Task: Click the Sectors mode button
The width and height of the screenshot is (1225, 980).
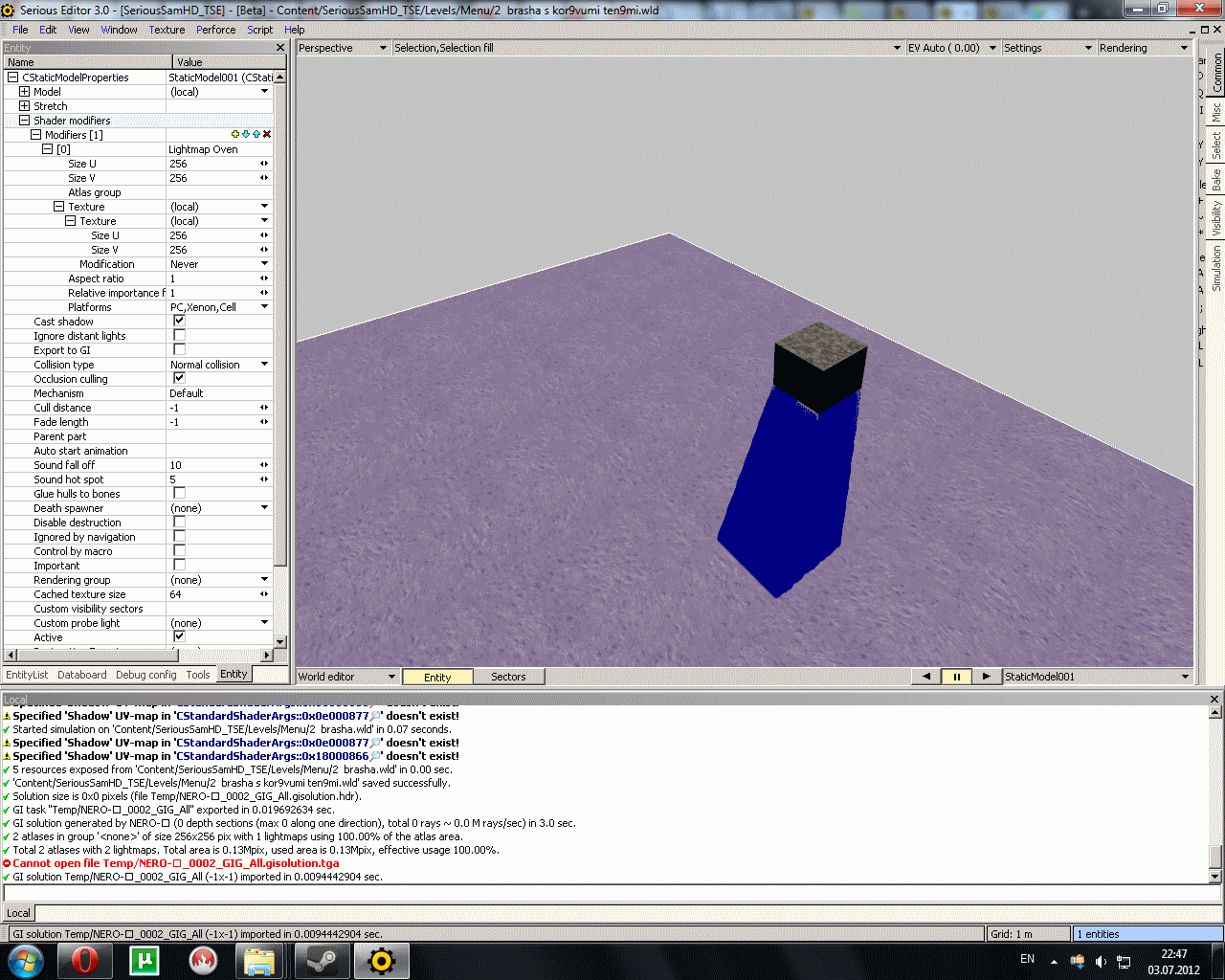Action: pos(509,677)
